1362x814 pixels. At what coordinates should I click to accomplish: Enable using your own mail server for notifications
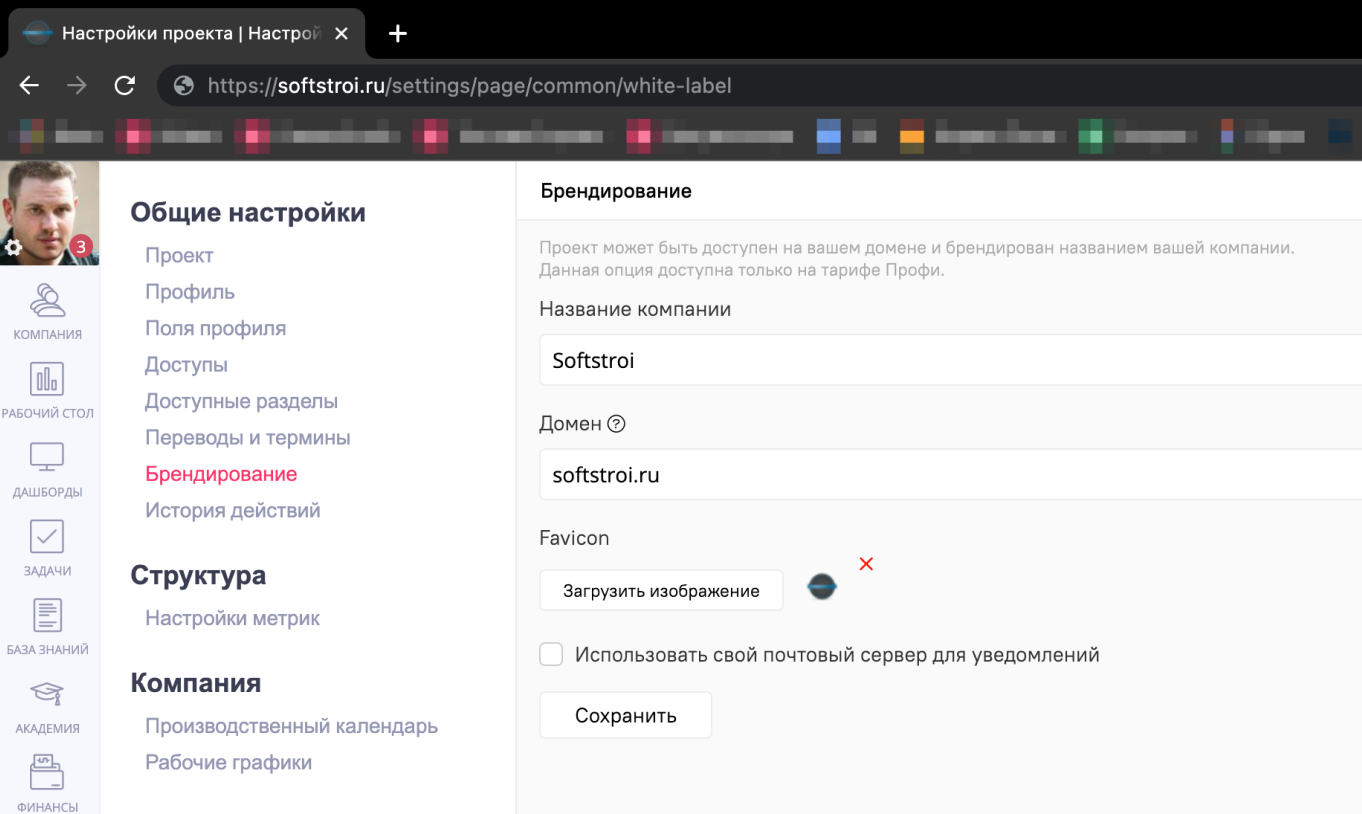[x=551, y=653]
